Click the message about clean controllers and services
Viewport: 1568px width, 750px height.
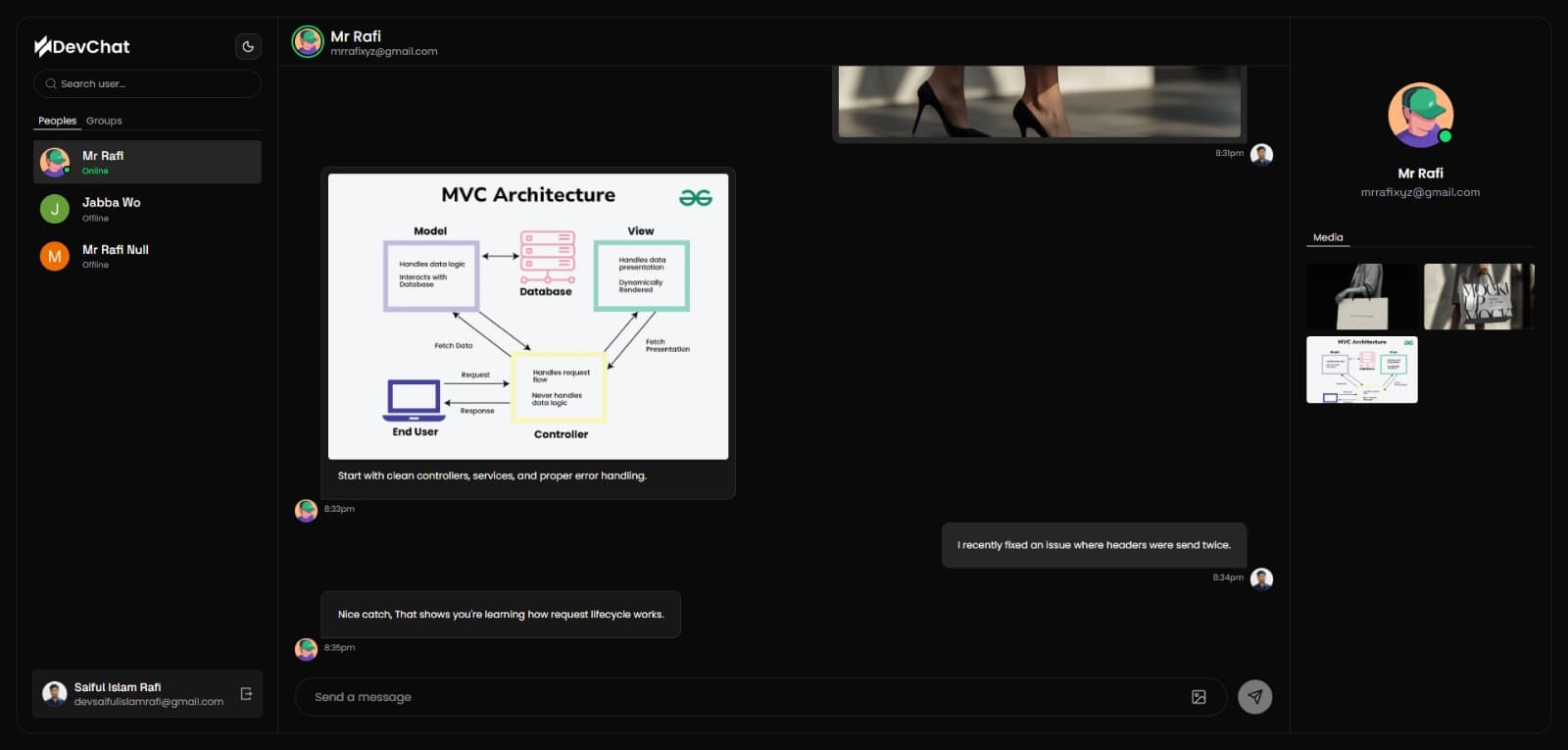492,475
